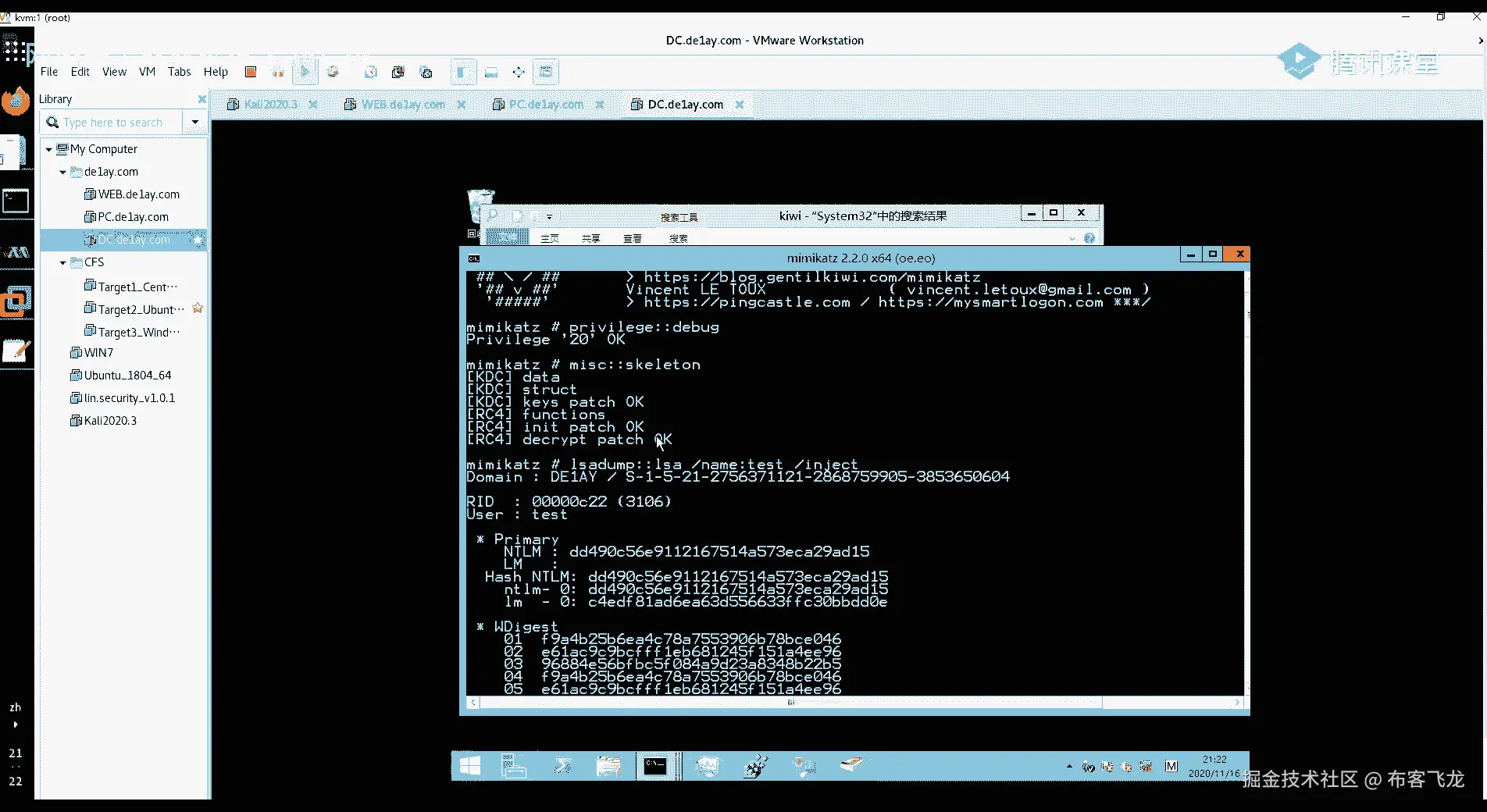The width and height of the screenshot is (1487, 812).
Task: Open the library search options dropdown
Action: click(x=195, y=123)
